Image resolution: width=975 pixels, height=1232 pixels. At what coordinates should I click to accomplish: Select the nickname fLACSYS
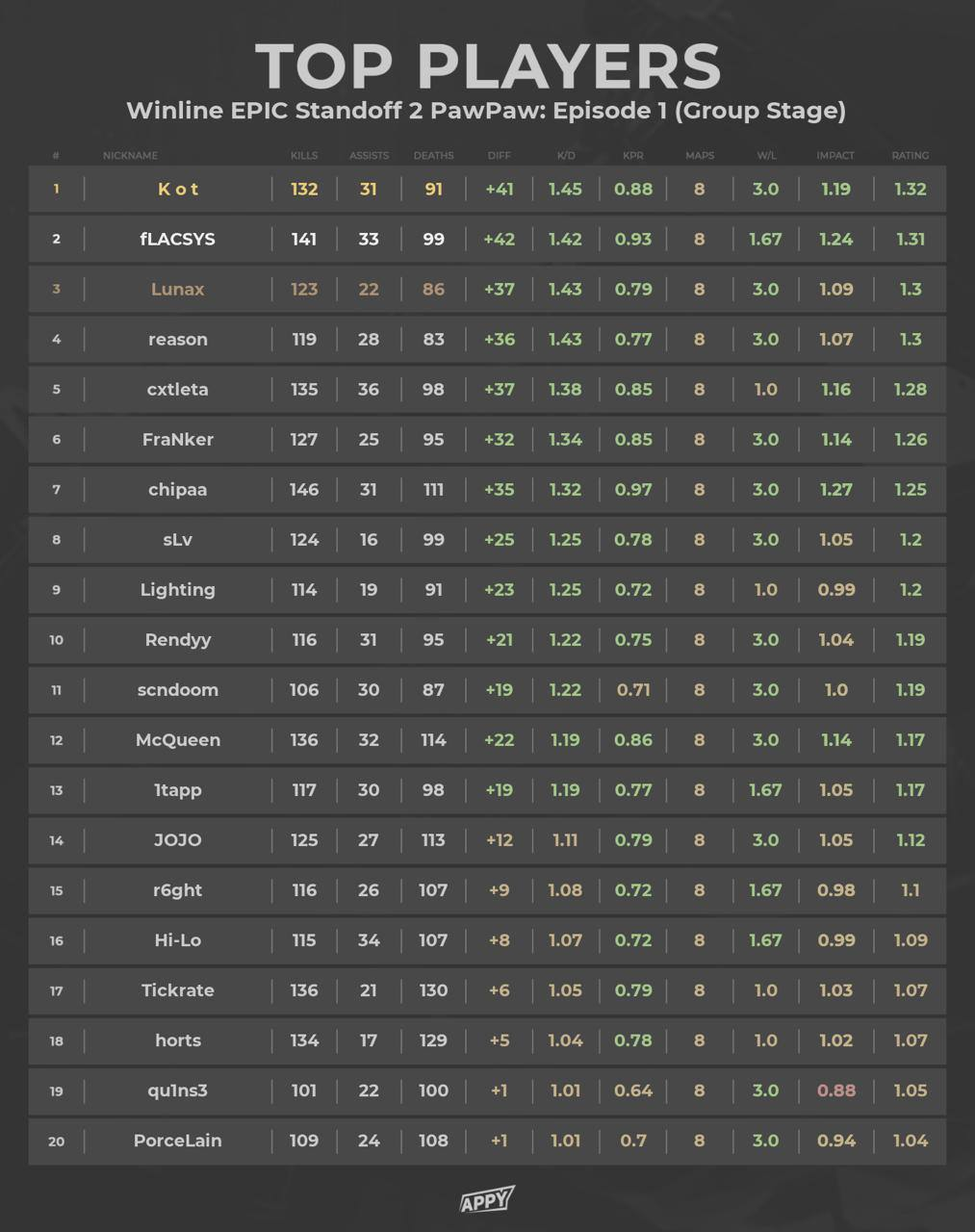[178, 239]
